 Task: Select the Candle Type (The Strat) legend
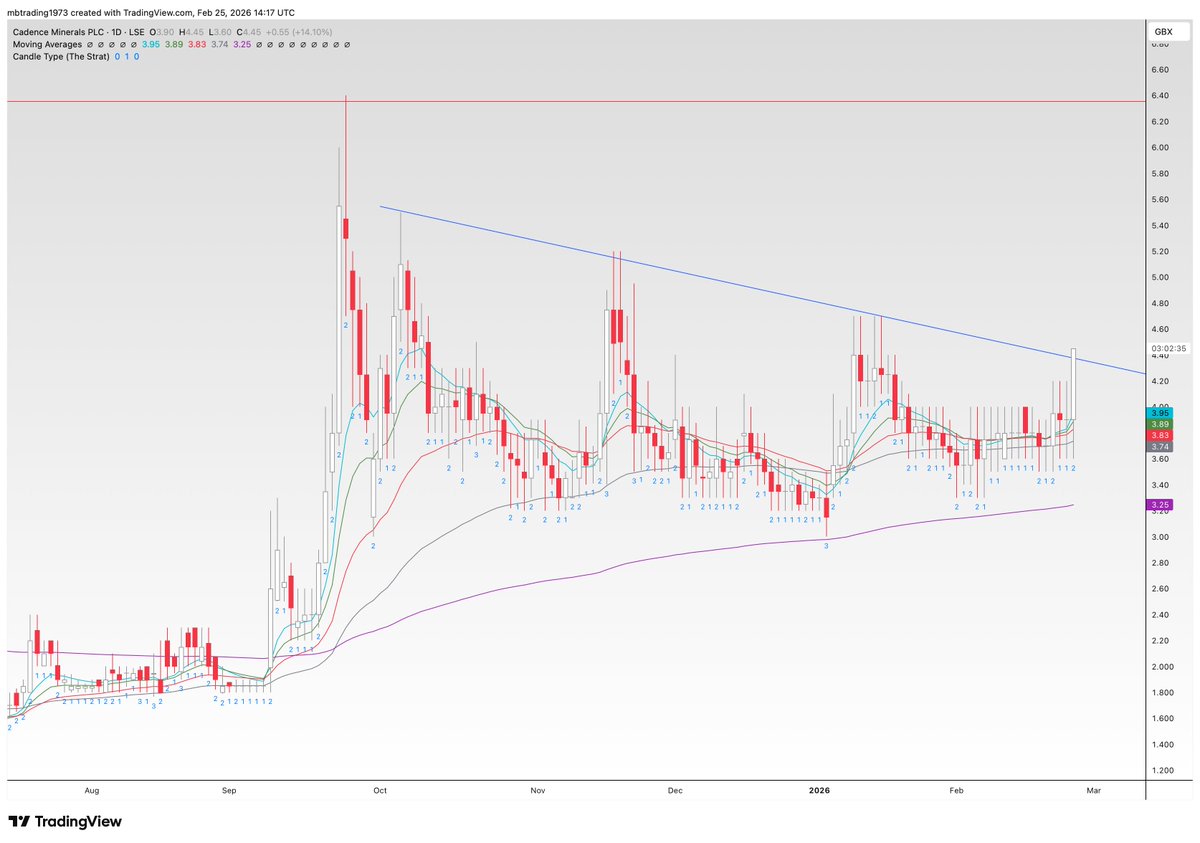(59, 57)
